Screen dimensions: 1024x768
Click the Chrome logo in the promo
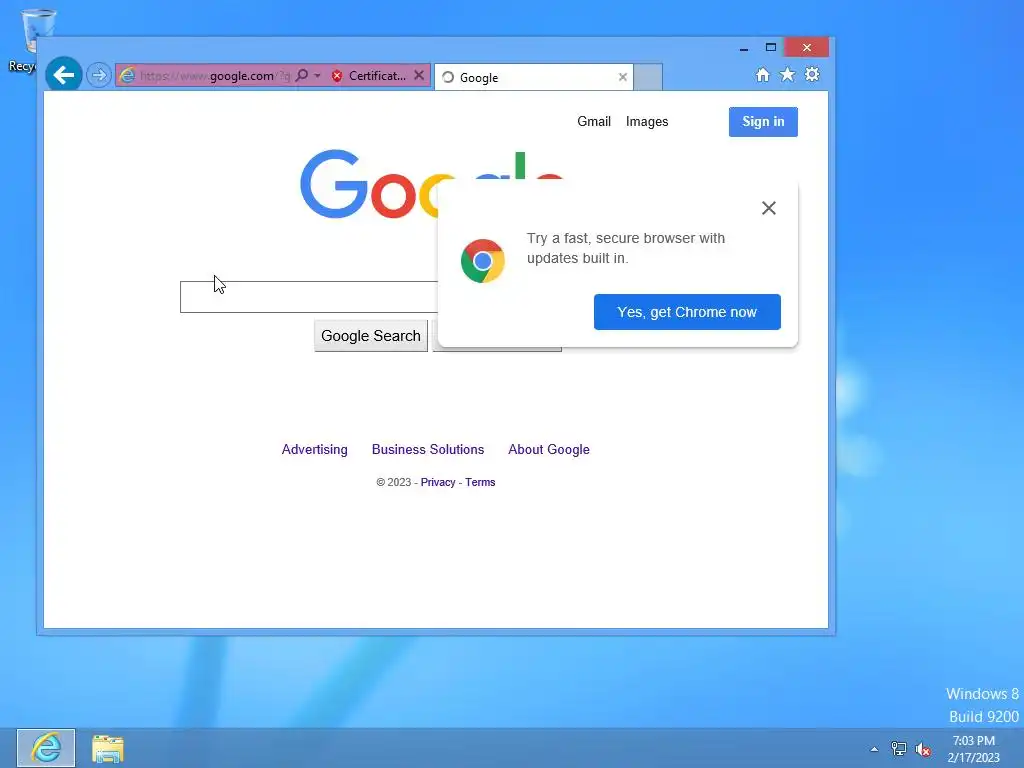point(483,261)
